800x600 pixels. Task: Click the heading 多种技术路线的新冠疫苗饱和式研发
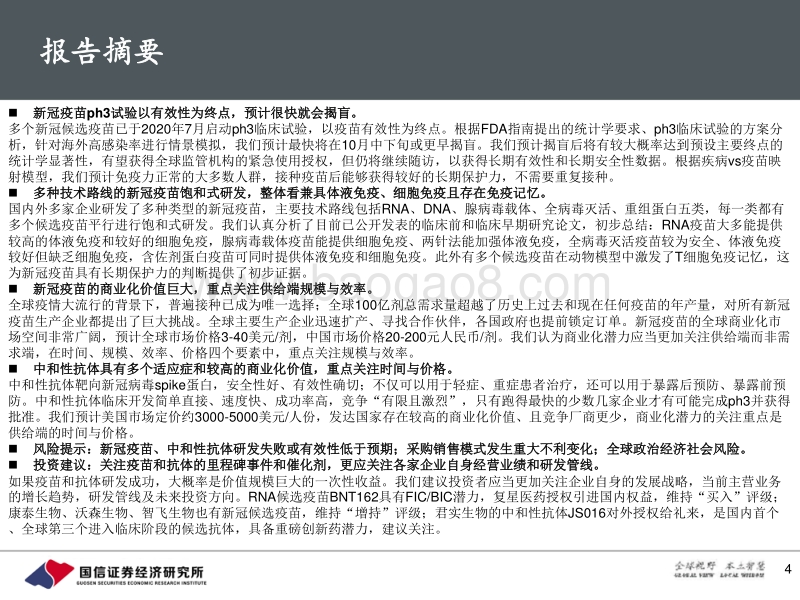pos(140,193)
